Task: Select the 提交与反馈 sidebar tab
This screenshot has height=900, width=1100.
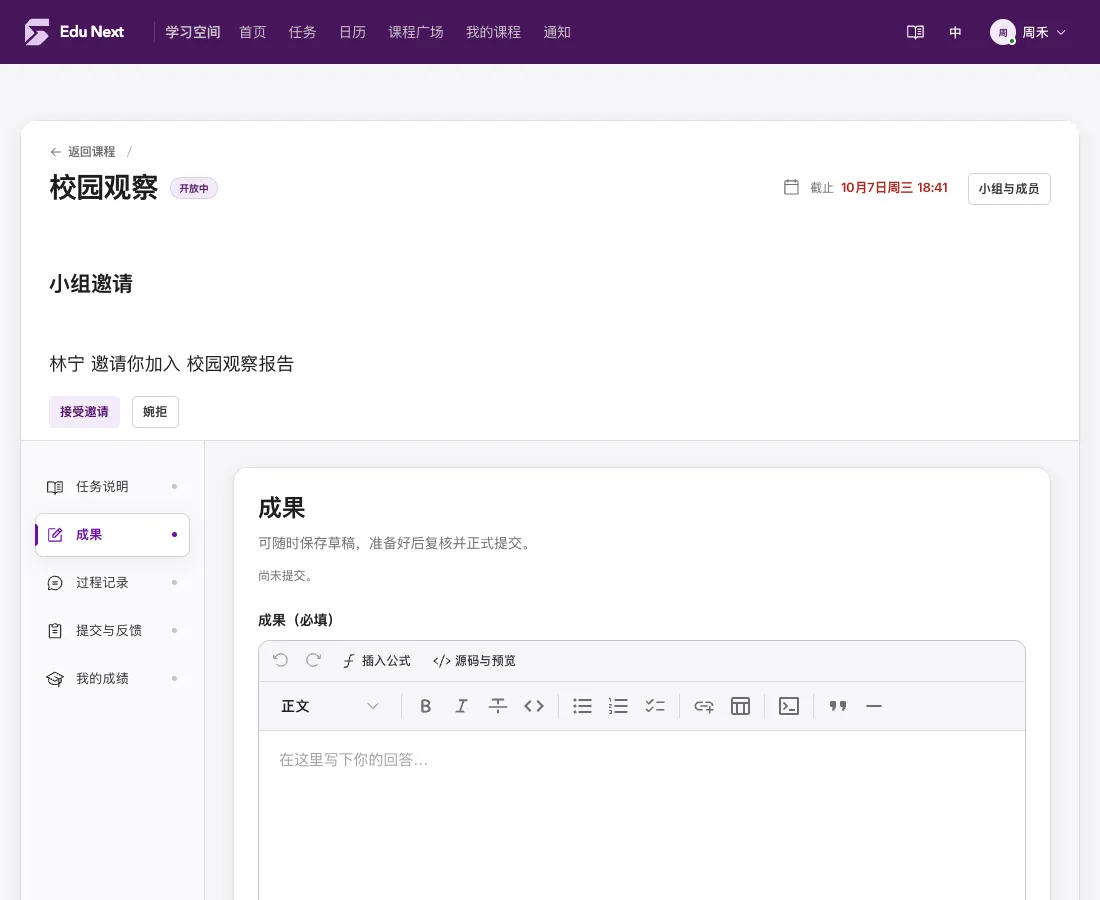Action: click(112, 631)
